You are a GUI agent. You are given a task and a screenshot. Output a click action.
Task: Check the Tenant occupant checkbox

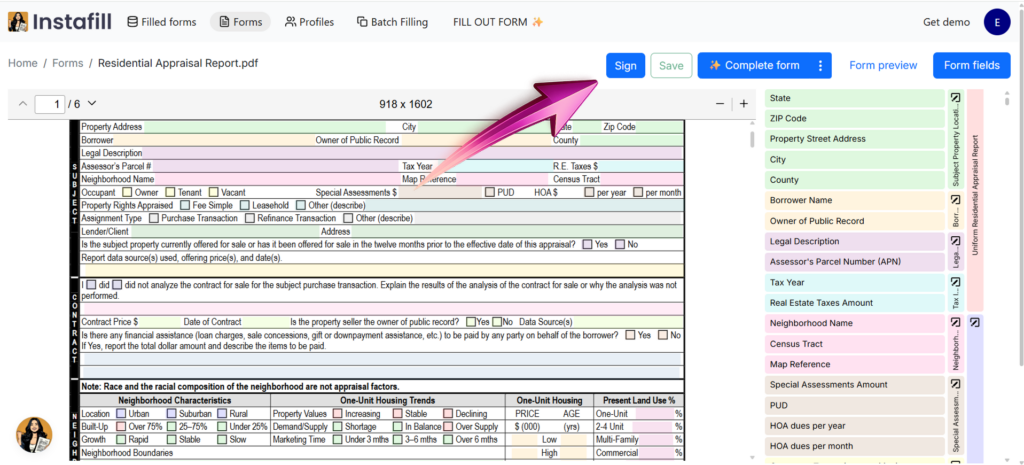click(x=170, y=193)
